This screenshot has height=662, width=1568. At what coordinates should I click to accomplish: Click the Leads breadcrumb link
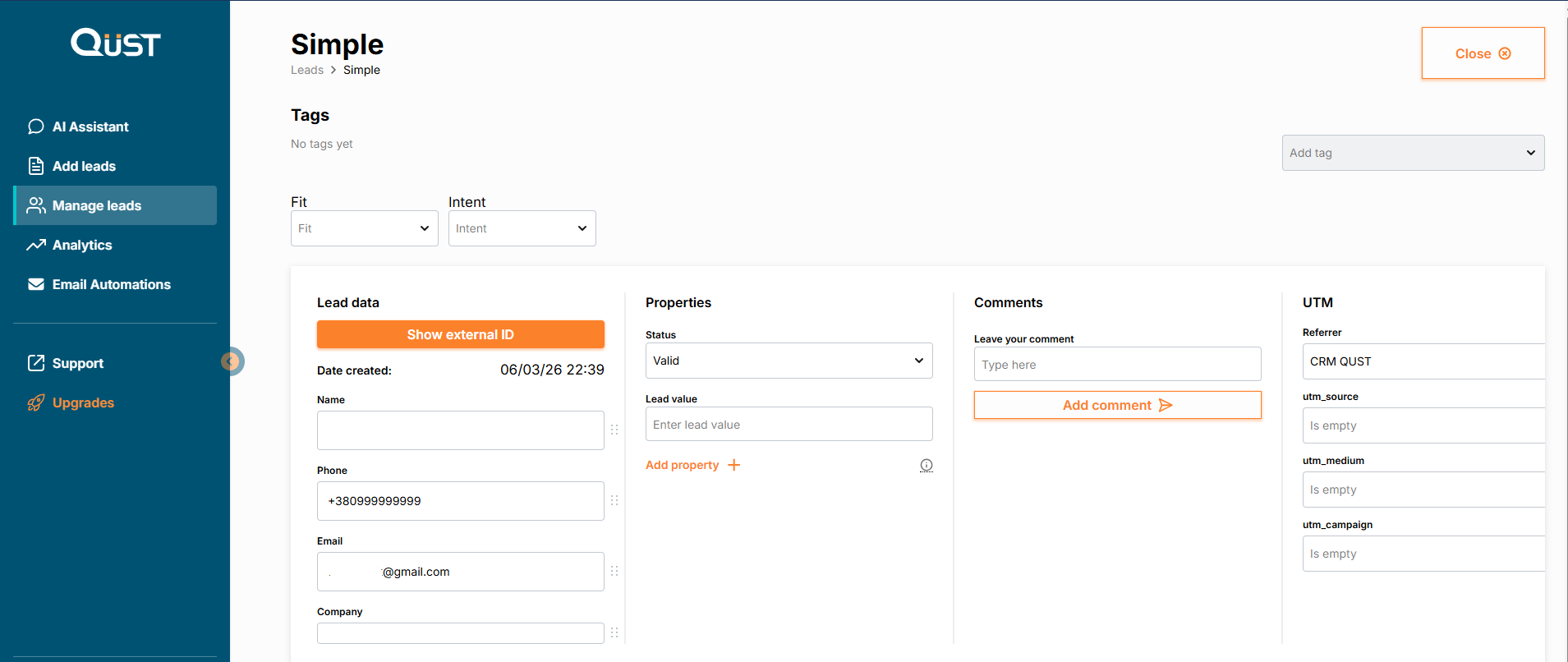(307, 70)
